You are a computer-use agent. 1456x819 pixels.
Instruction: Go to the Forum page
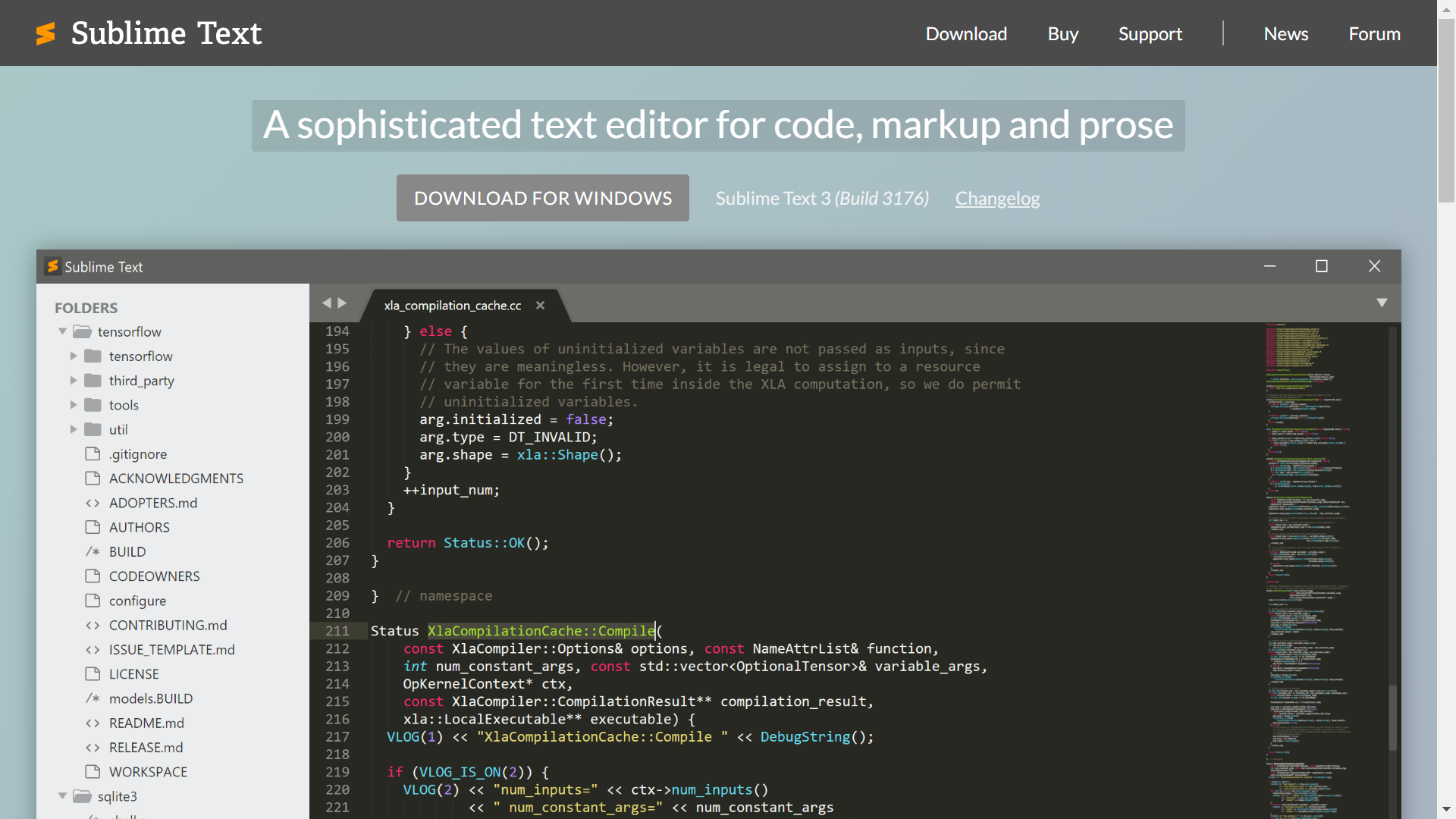1373,33
